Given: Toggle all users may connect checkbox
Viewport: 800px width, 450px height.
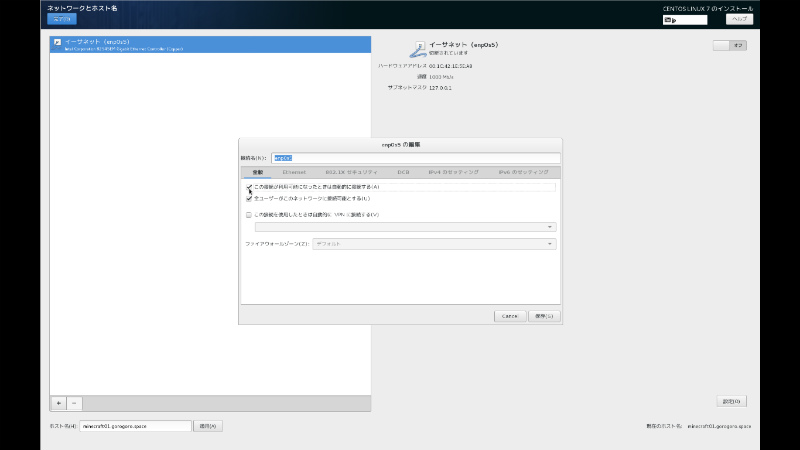Looking at the screenshot, I should (x=249, y=198).
